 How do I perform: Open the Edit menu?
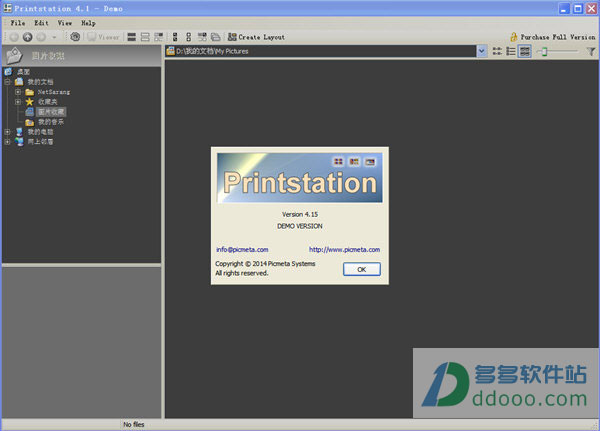41,23
